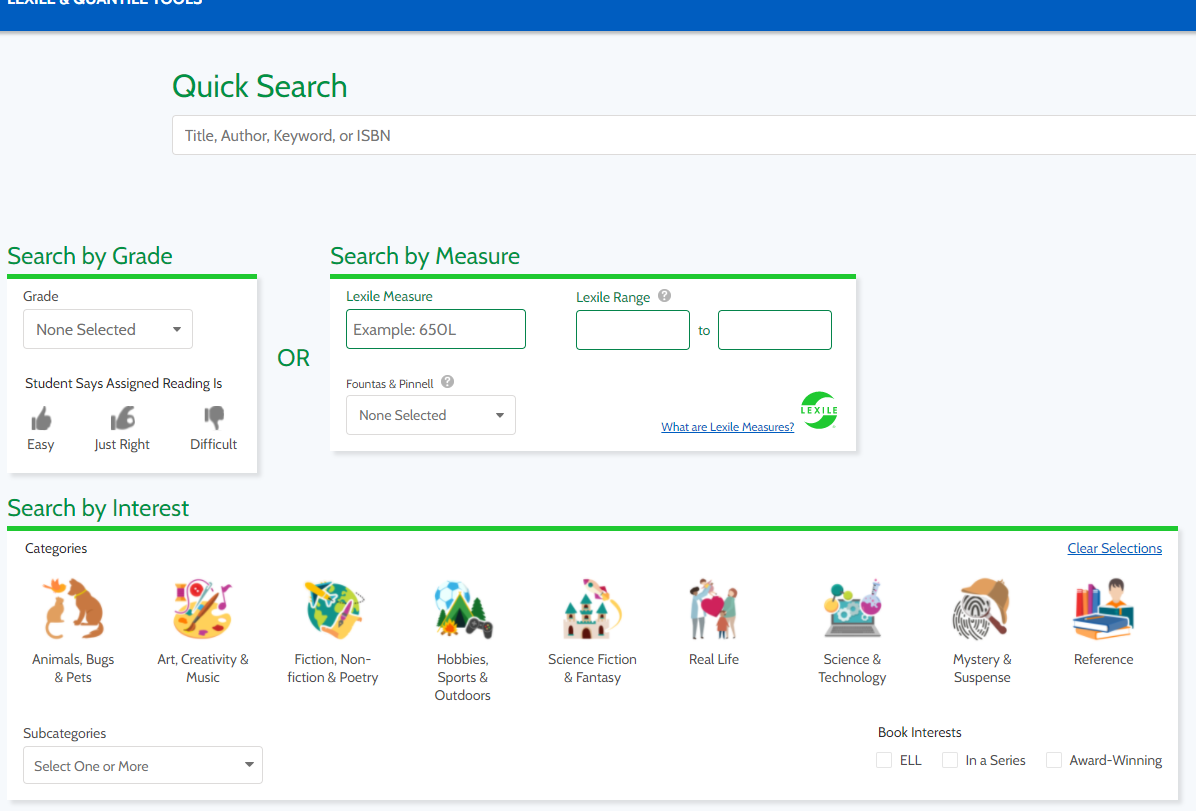Click the Search by Interest heading

tap(98, 509)
